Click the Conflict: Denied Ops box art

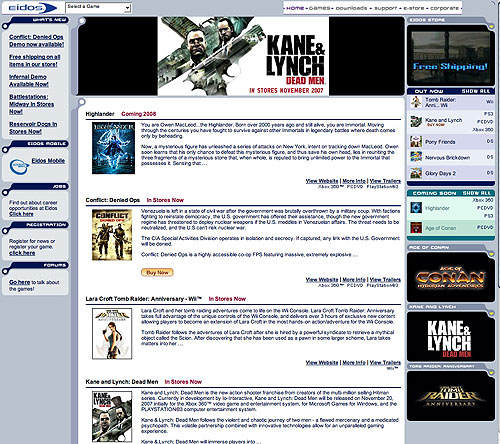click(x=112, y=235)
